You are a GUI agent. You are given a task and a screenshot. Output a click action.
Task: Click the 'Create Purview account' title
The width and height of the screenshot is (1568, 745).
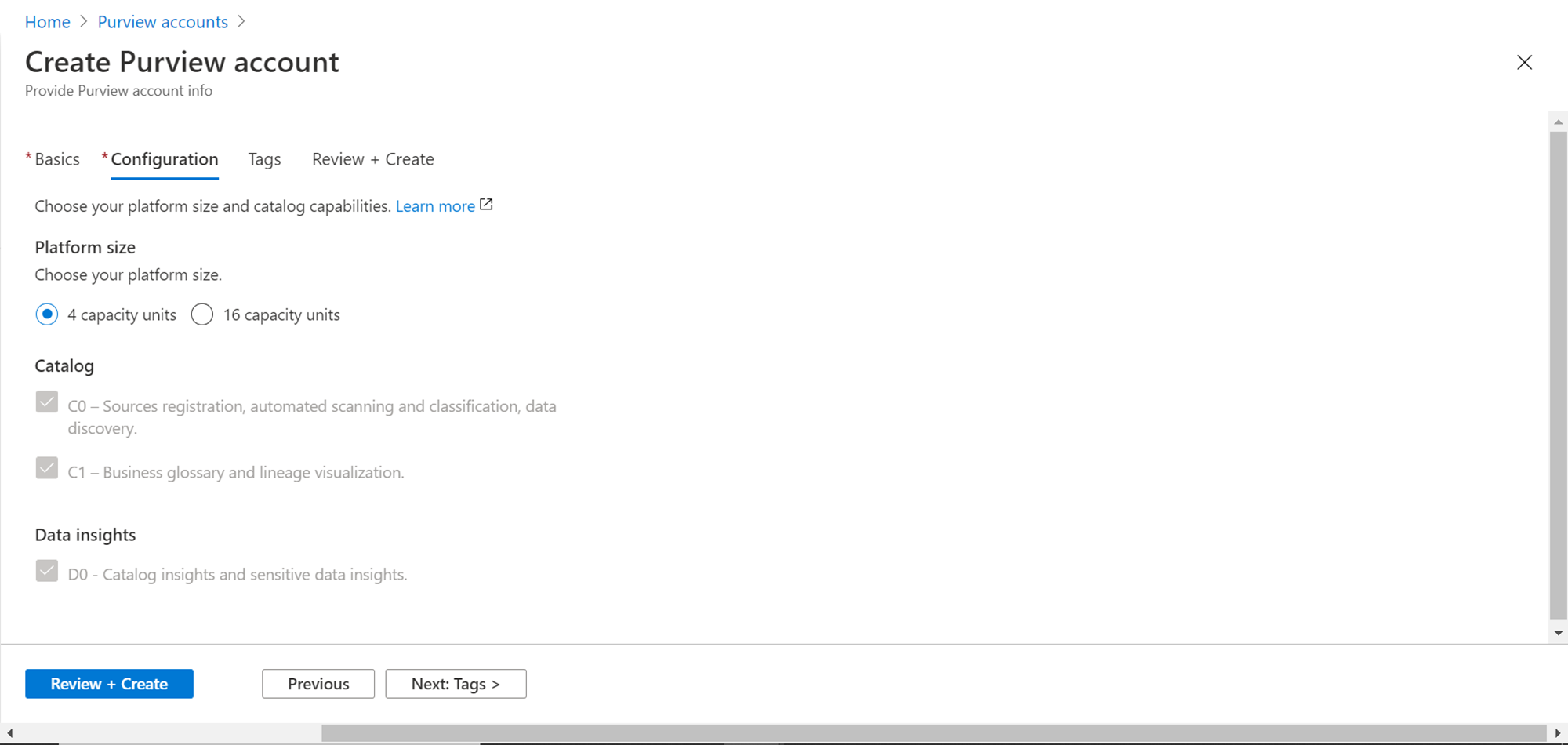tap(182, 62)
